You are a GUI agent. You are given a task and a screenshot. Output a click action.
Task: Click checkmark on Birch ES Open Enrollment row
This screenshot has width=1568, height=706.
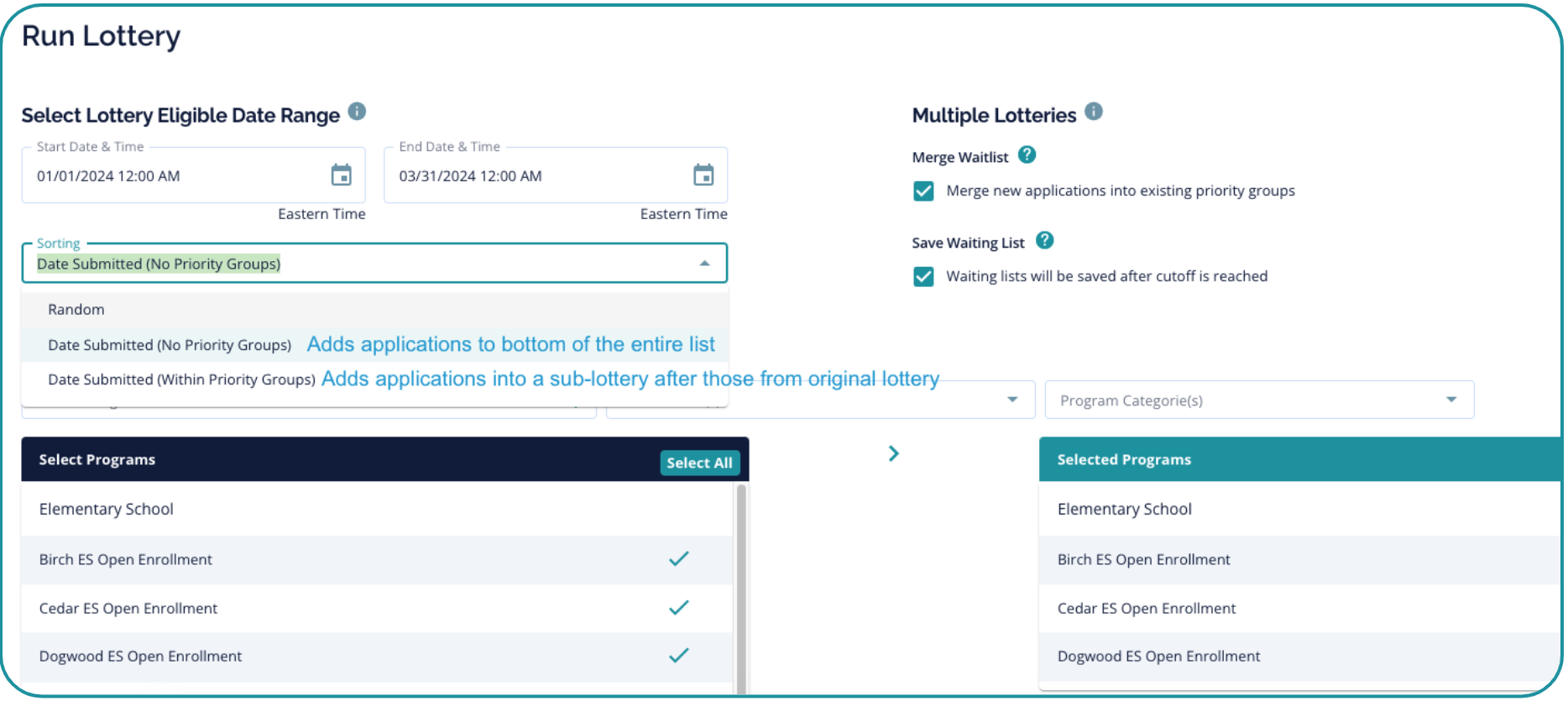point(678,559)
